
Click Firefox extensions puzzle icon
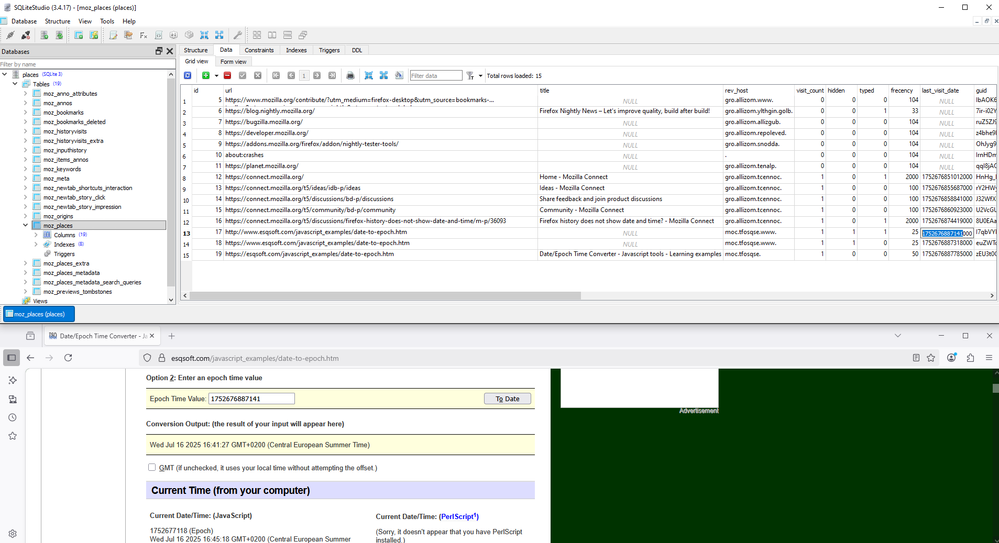(970, 358)
